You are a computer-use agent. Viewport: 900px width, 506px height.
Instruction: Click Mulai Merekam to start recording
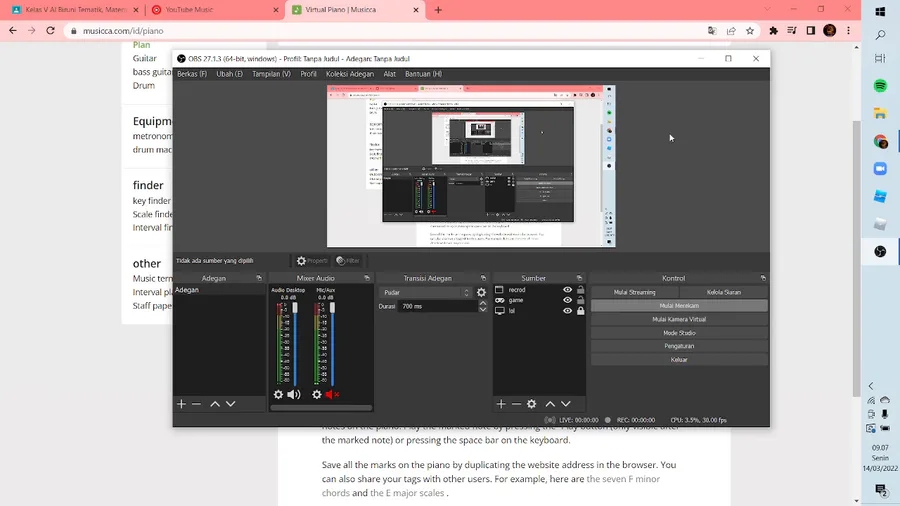pos(679,306)
